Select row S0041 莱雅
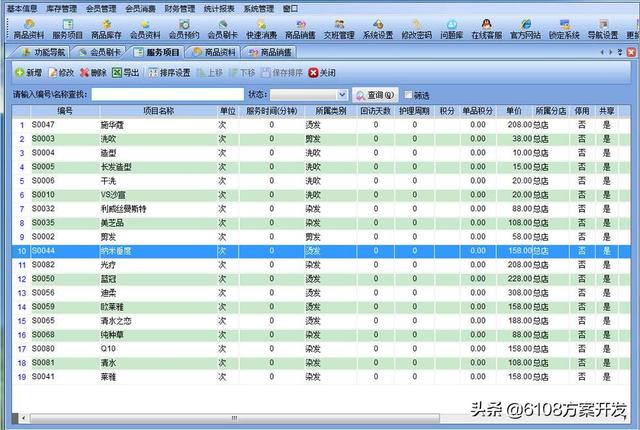The width and height of the screenshot is (640, 430). click(x=321, y=377)
